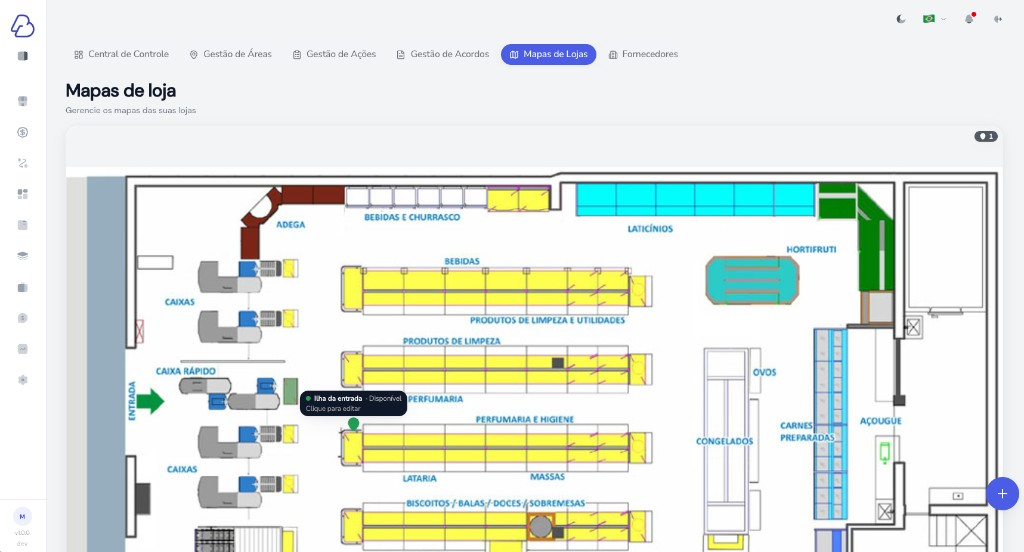Click the pin counter badge showing 1
1024x552 pixels.
pyautogui.click(x=986, y=137)
